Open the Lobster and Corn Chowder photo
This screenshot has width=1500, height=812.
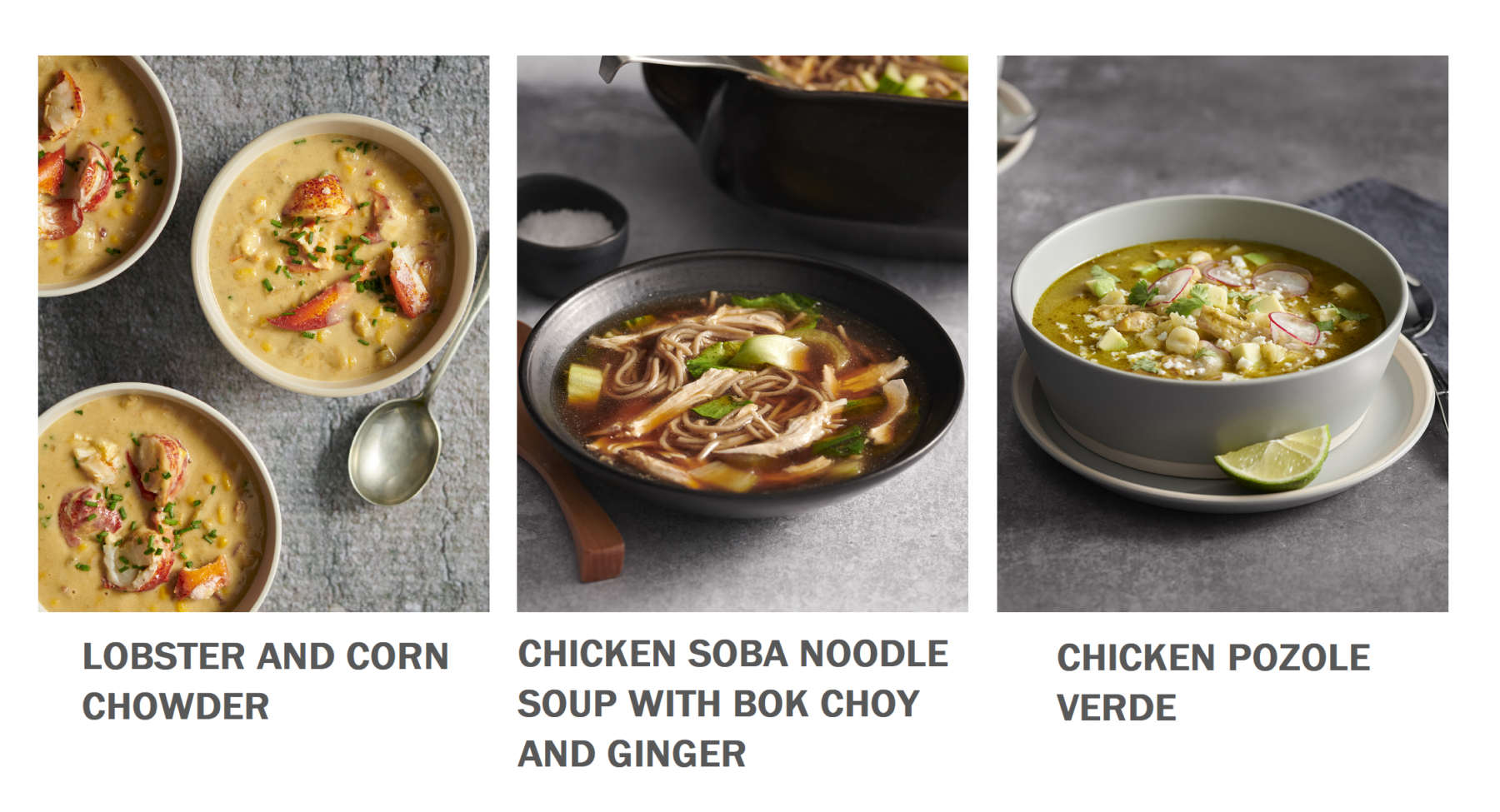point(263,334)
